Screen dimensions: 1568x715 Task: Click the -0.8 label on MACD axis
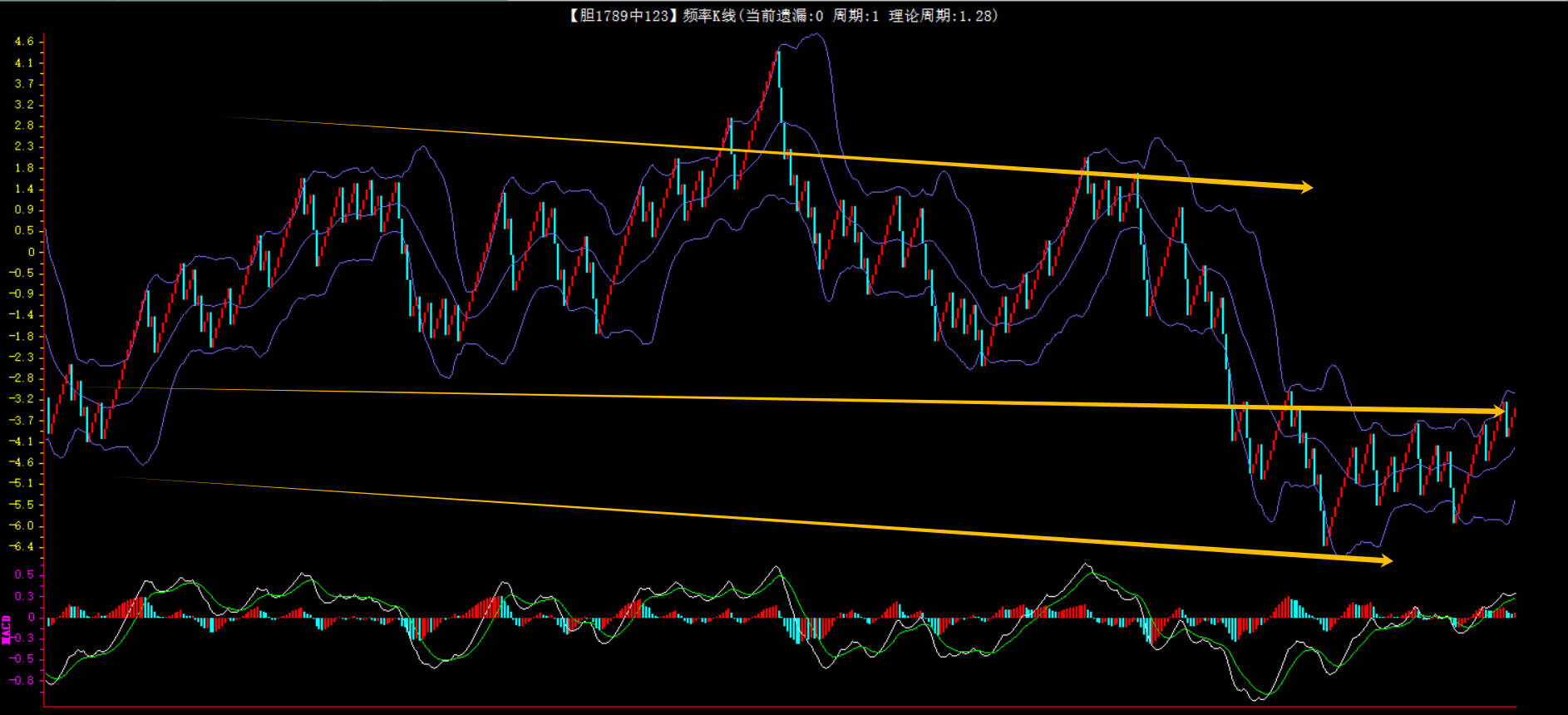(x=22, y=680)
